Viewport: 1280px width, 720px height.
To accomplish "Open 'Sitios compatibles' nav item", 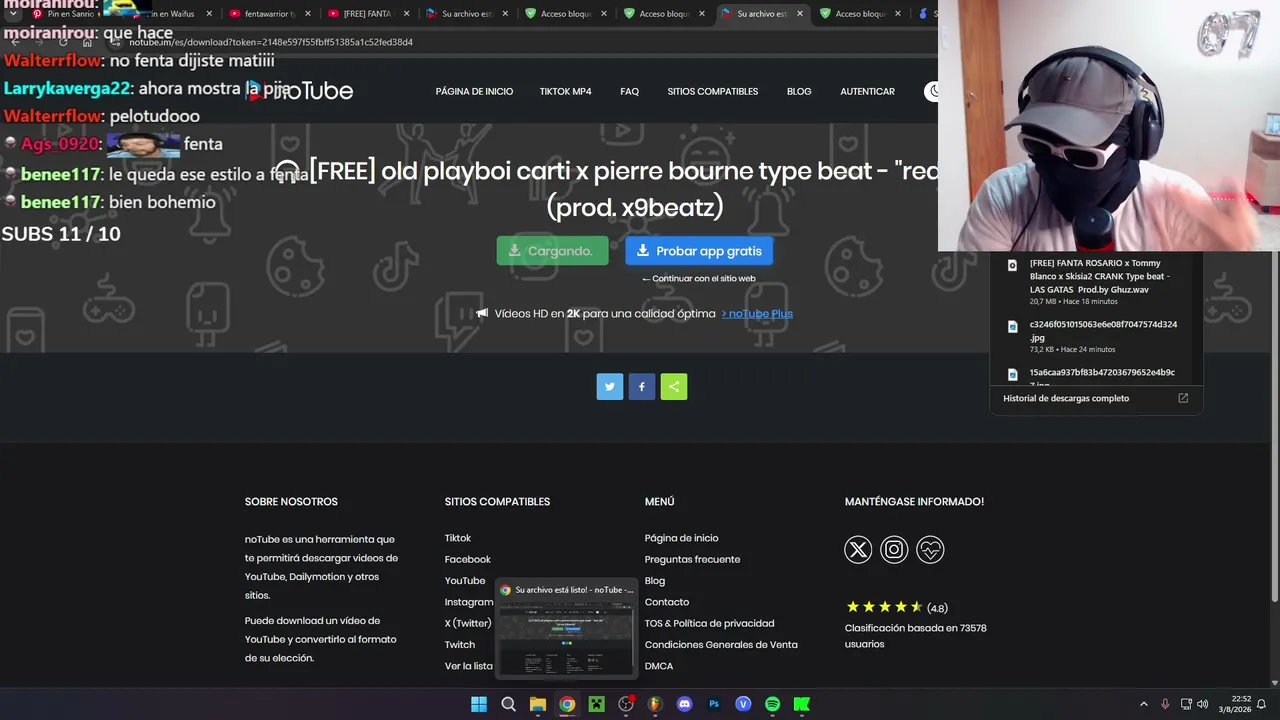I will click(713, 91).
